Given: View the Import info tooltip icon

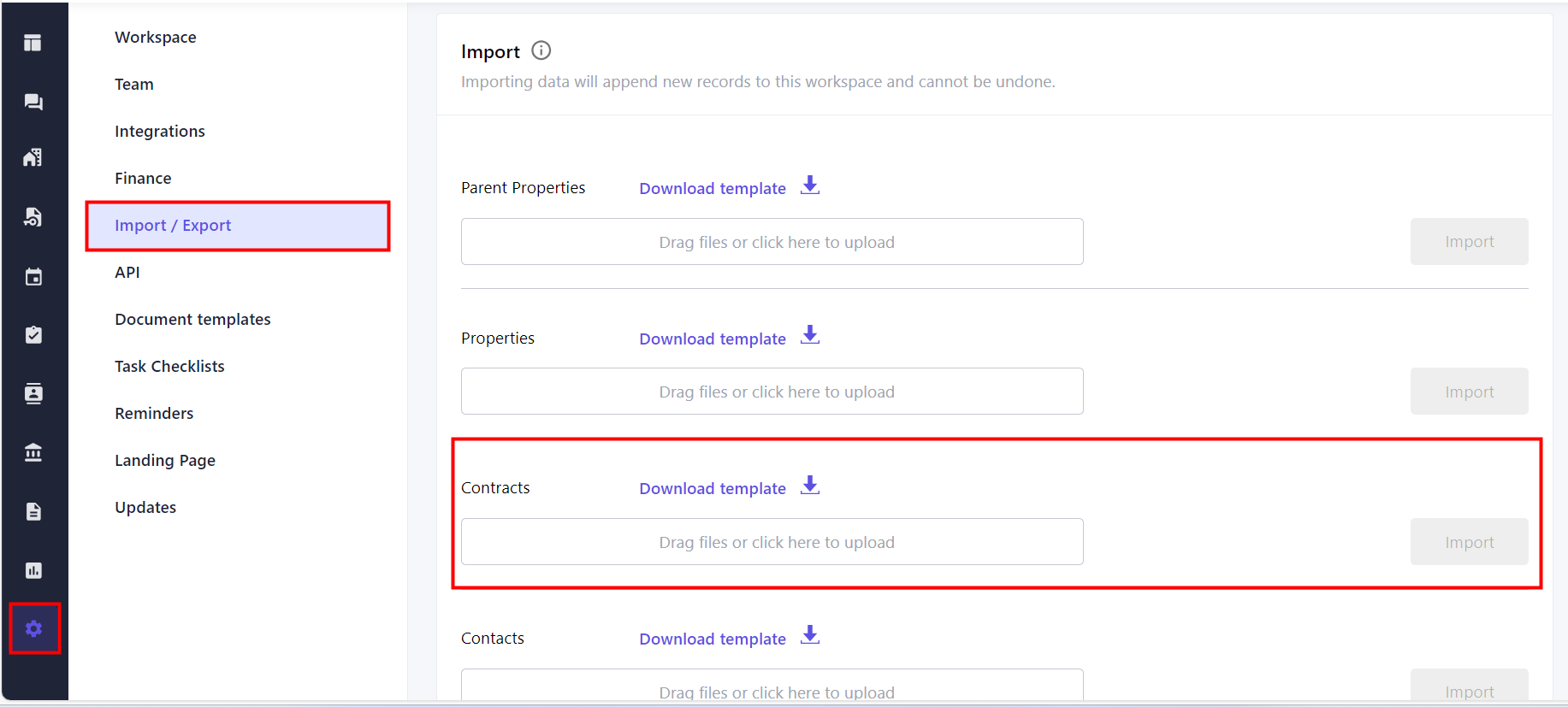Looking at the screenshot, I should pyautogui.click(x=541, y=50).
